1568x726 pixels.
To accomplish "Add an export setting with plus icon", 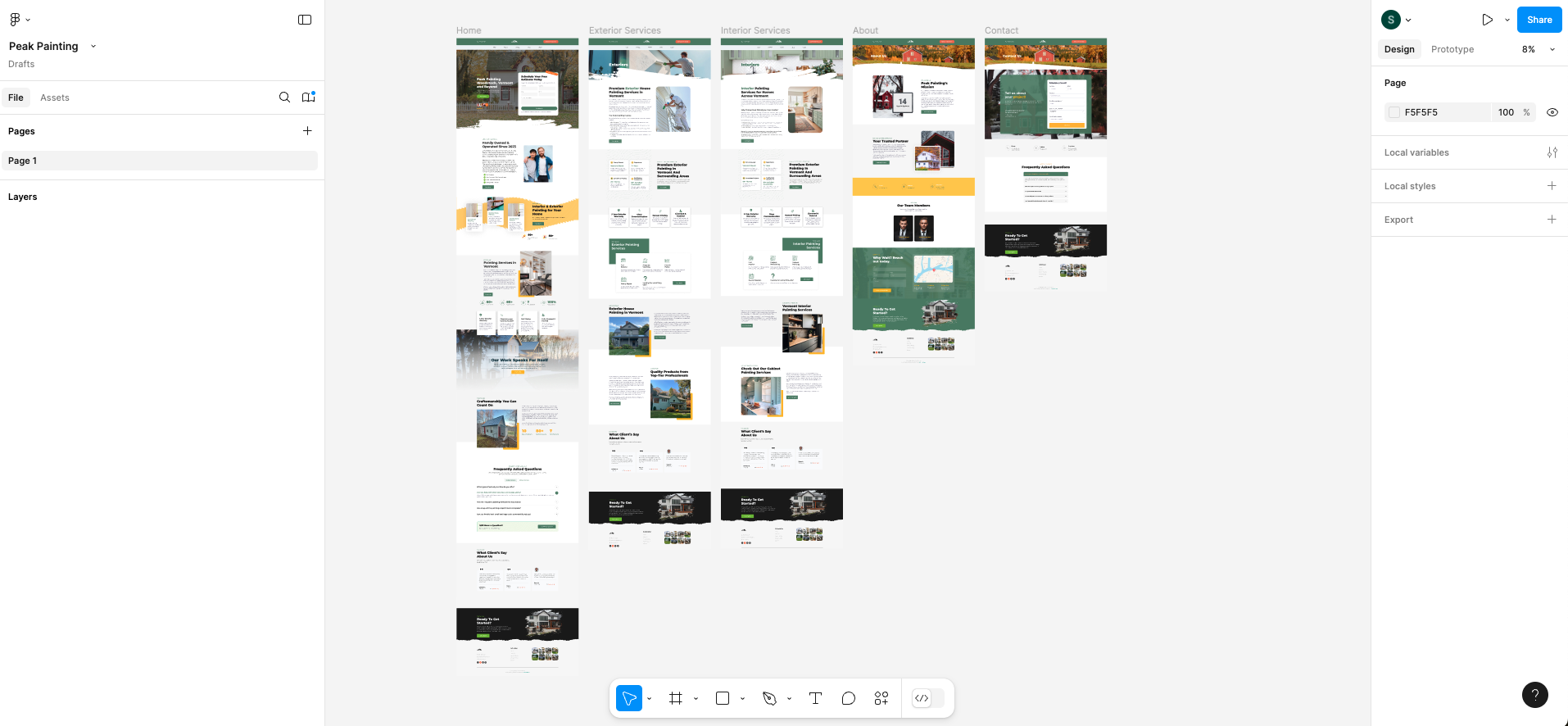I will (x=1552, y=220).
